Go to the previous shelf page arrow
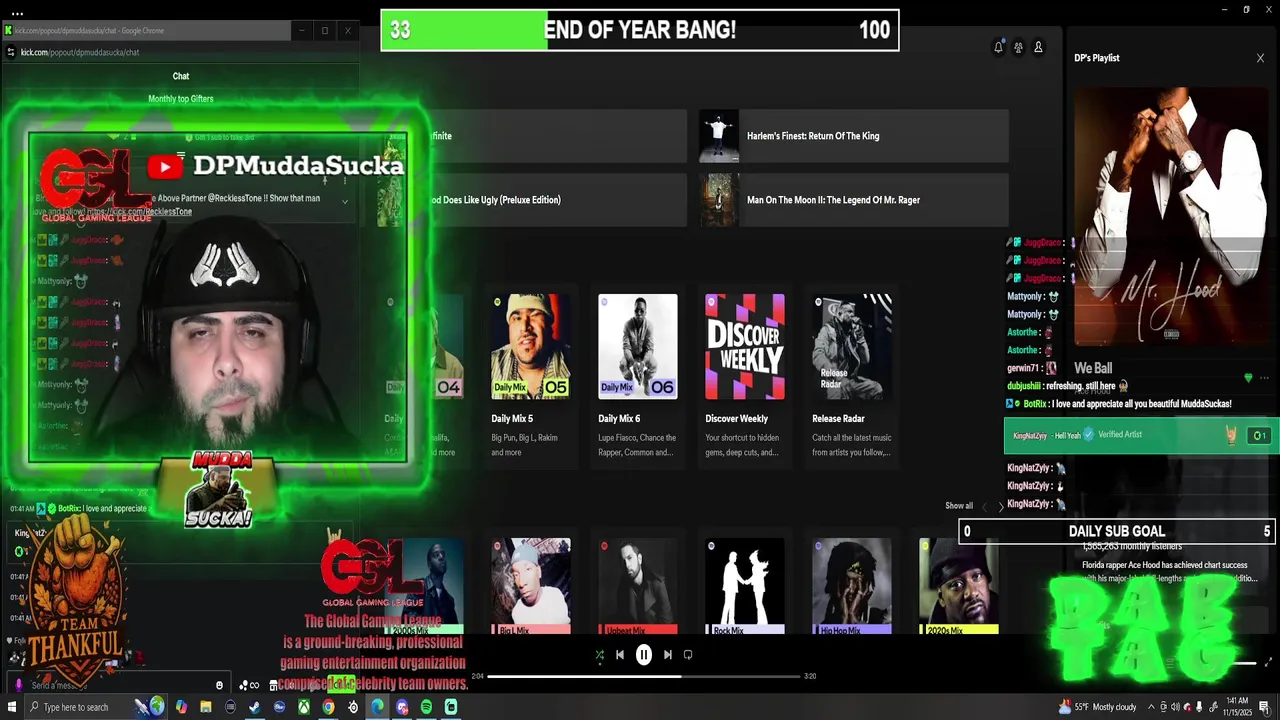The width and height of the screenshot is (1280, 720). (984, 507)
